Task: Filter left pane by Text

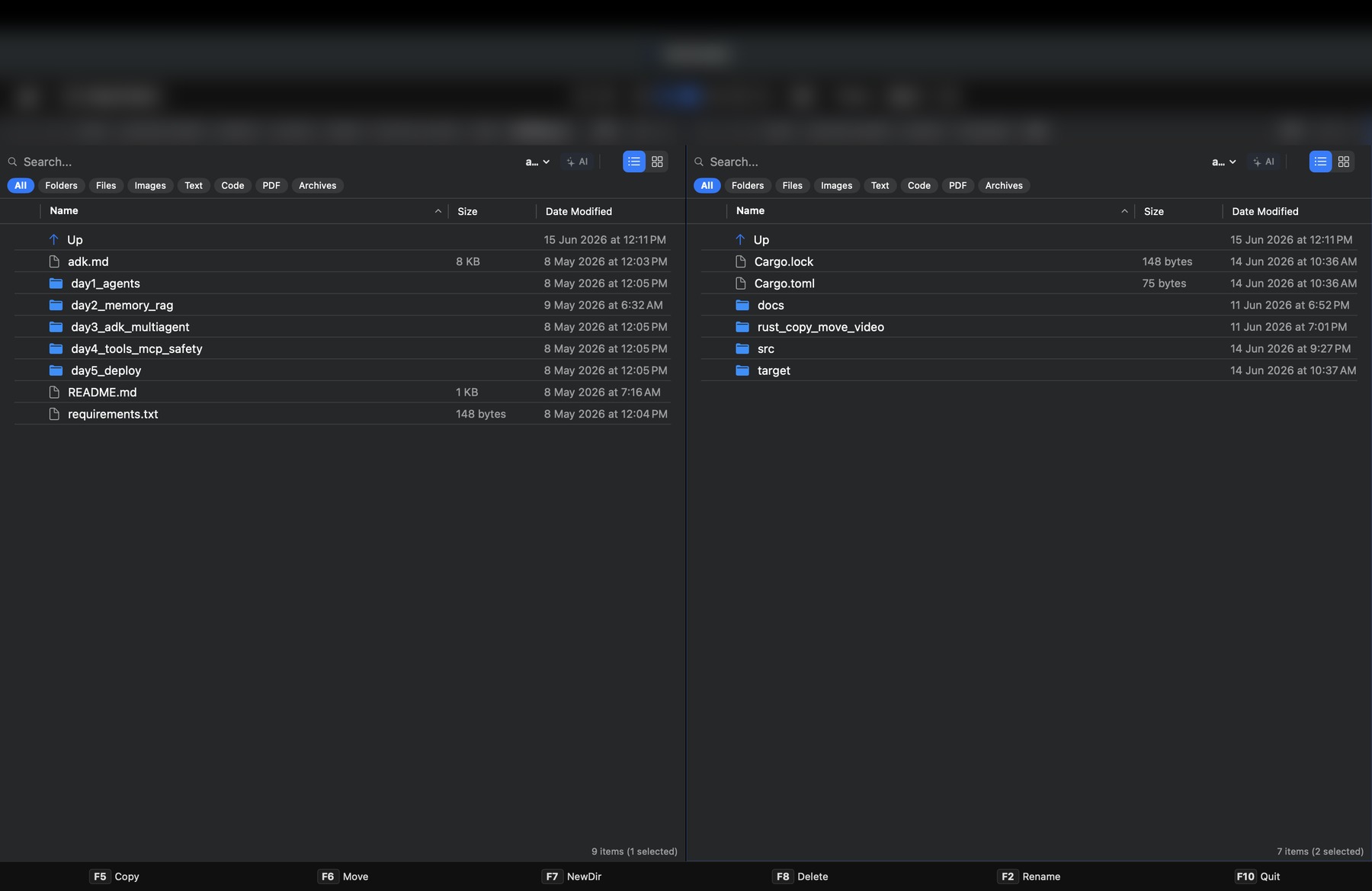Action: (194, 185)
